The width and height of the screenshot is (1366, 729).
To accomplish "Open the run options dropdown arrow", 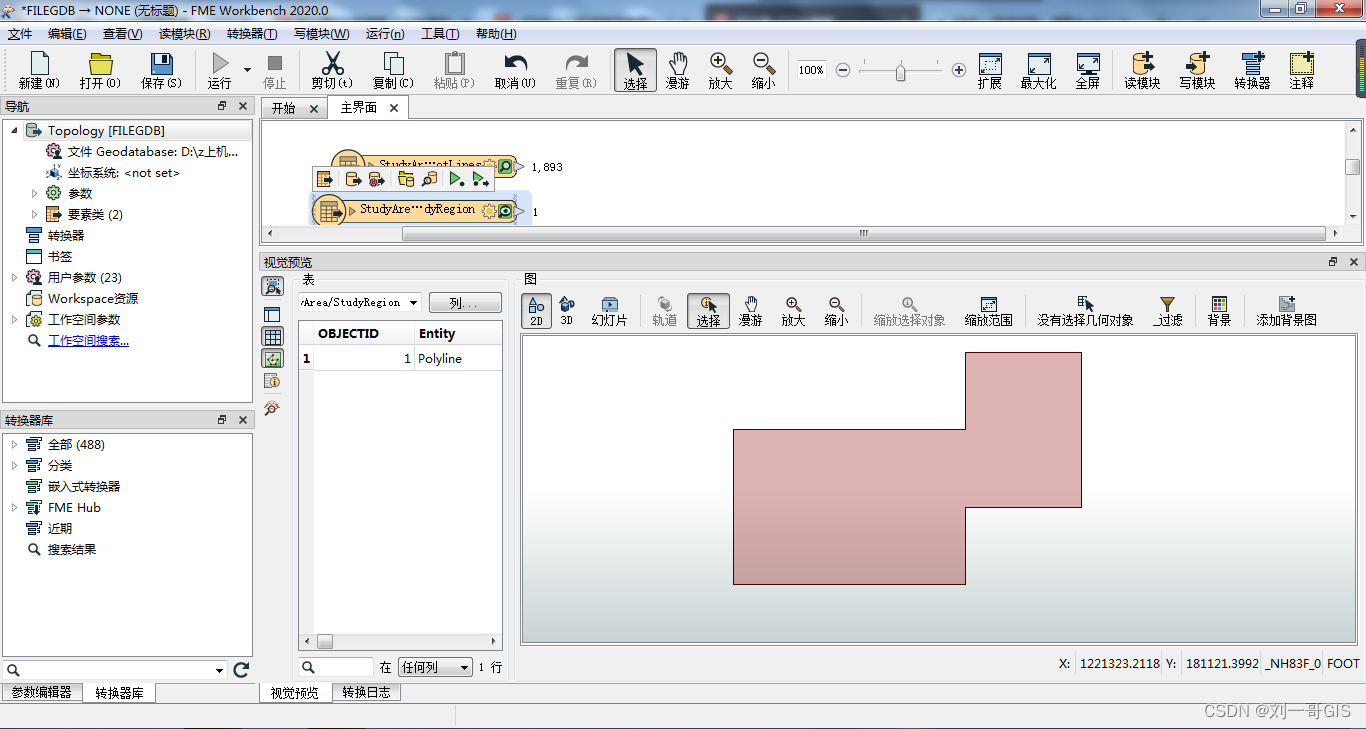I will tap(247, 70).
